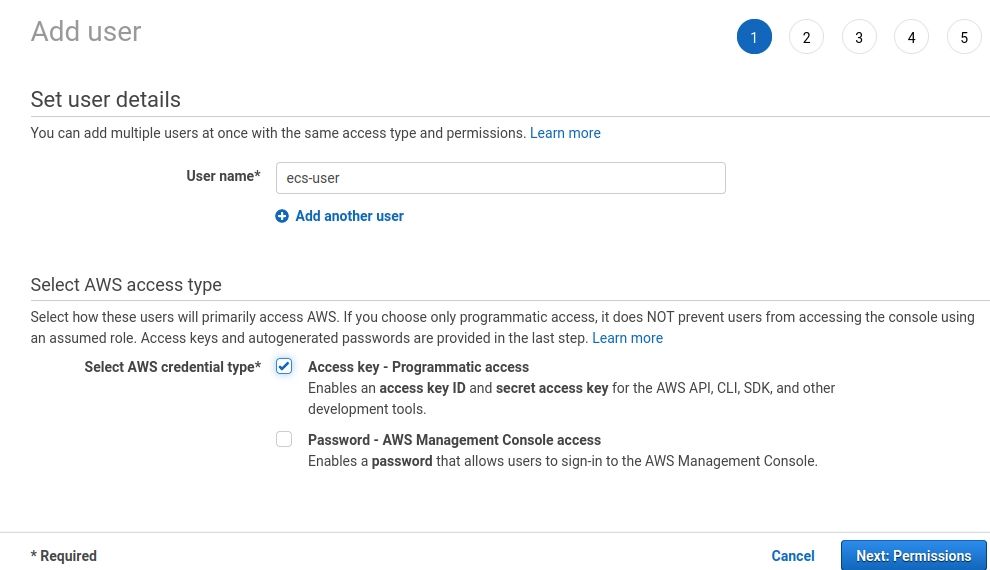
Task: Open step 4 of Add user wizard
Action: (x=911, y=38)
